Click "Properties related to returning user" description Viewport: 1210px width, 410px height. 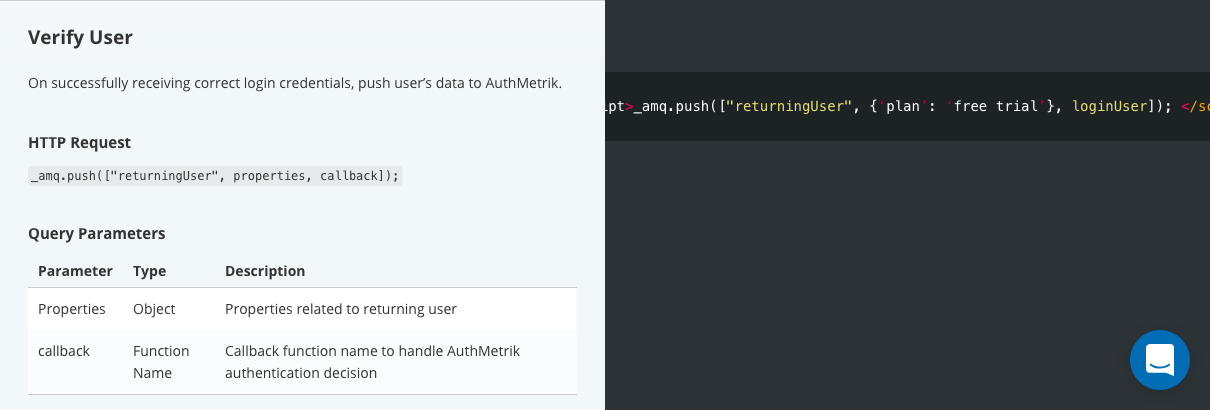pos(341,309)
